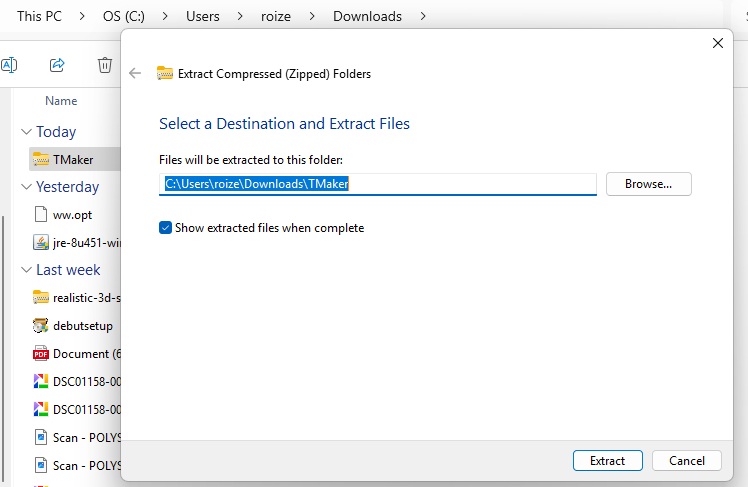Select the jre-8u451 installer file icon
The image size is (748, 487).
41,242
